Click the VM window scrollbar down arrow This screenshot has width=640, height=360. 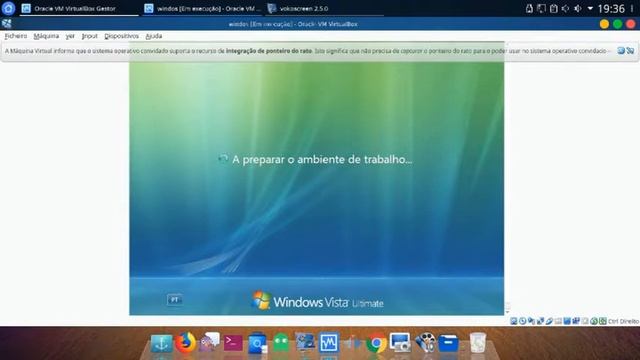click(x=507, y=312)
